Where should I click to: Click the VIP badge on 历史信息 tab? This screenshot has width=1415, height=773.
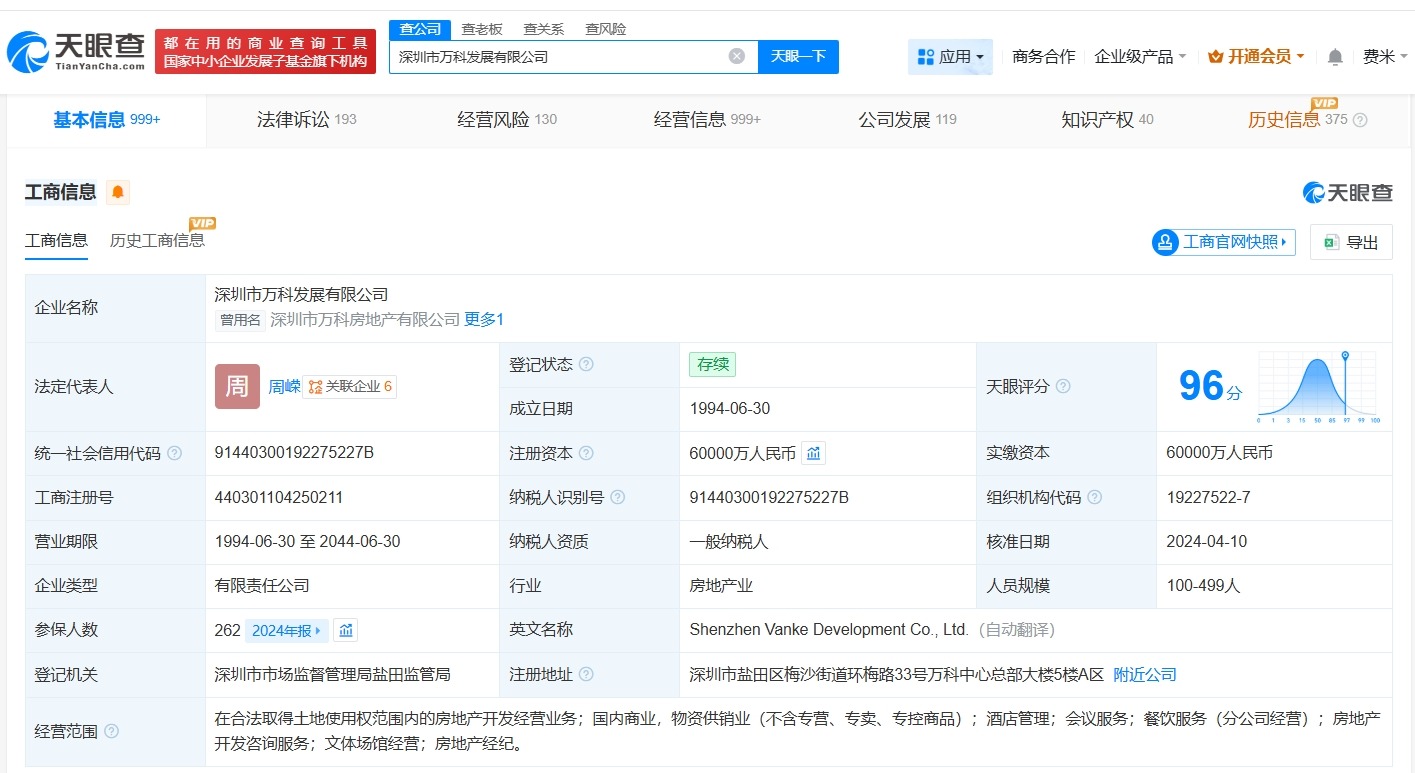pos(1323,103)
